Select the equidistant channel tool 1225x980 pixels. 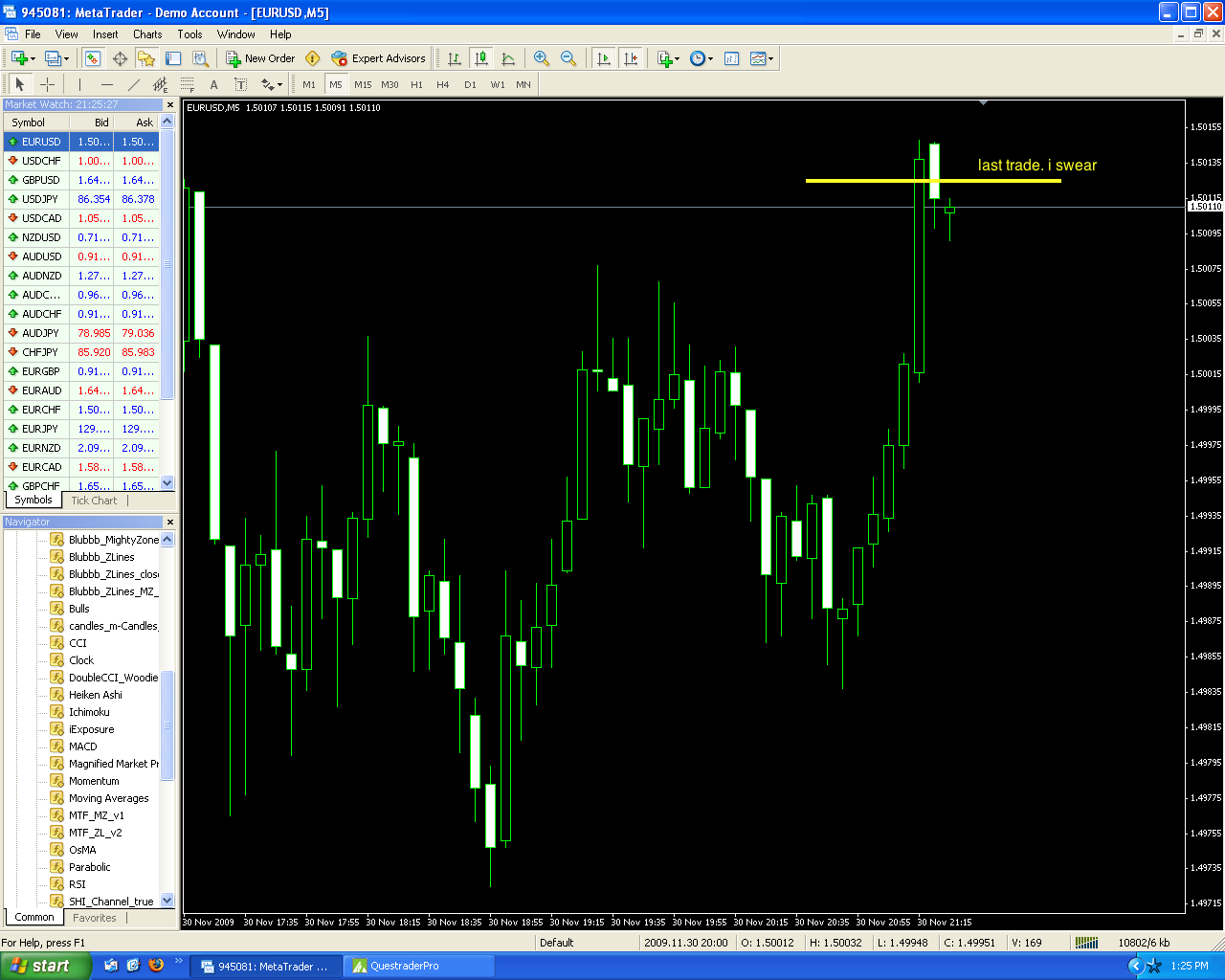[161, 84]
